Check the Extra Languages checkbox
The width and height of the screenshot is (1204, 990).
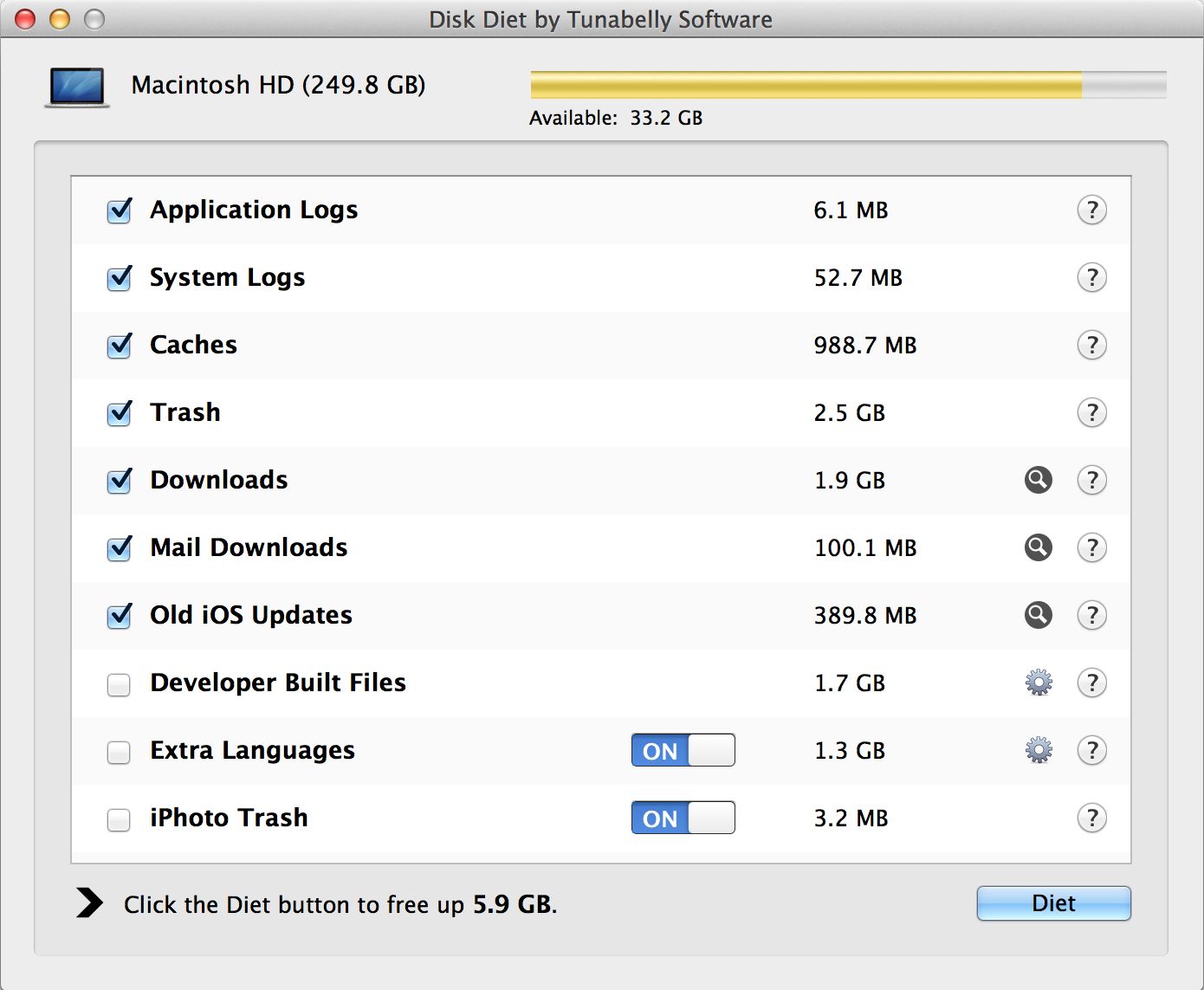[x=119, y=753]
